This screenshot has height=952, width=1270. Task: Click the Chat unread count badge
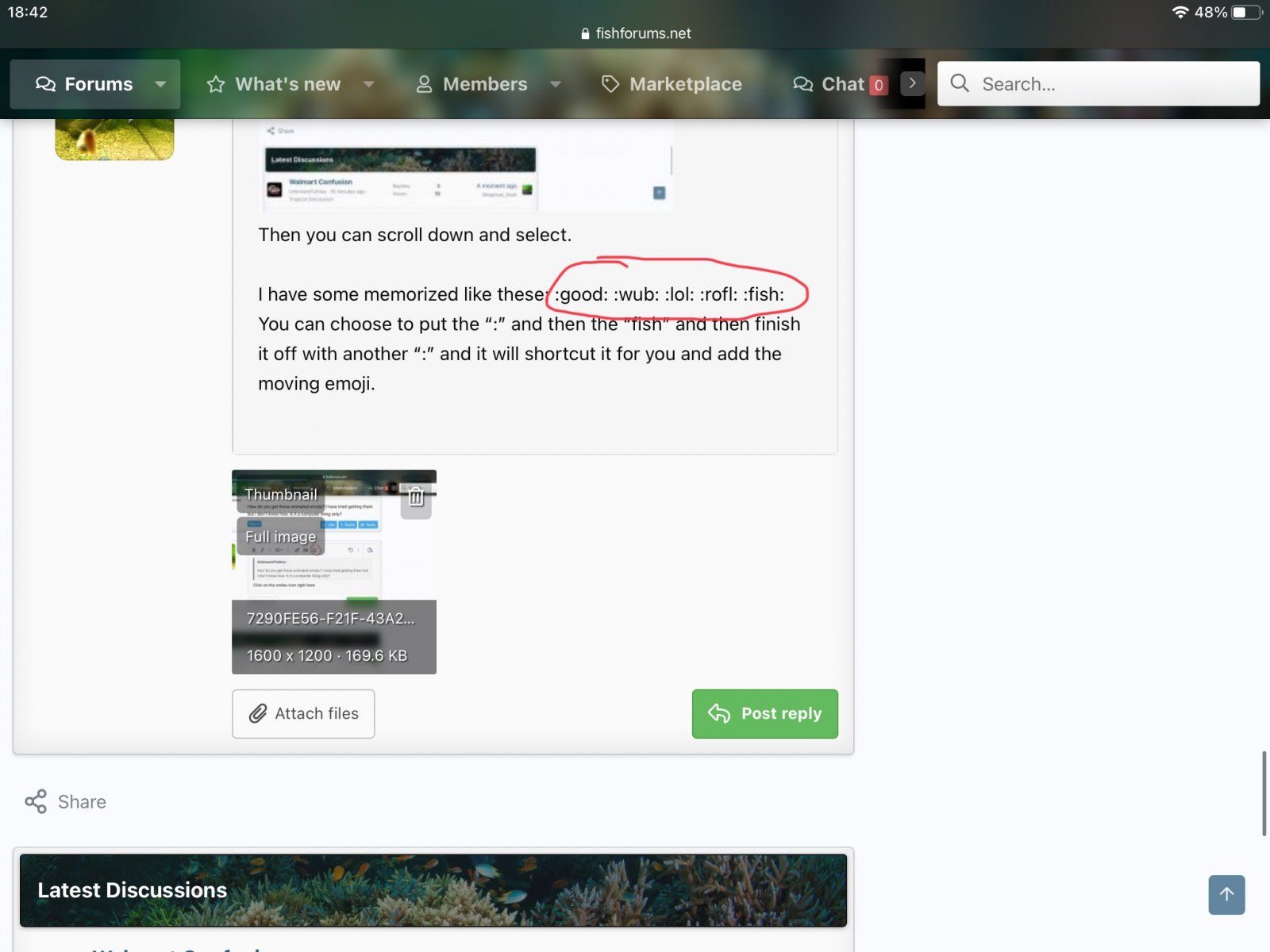tap(878, 85)
